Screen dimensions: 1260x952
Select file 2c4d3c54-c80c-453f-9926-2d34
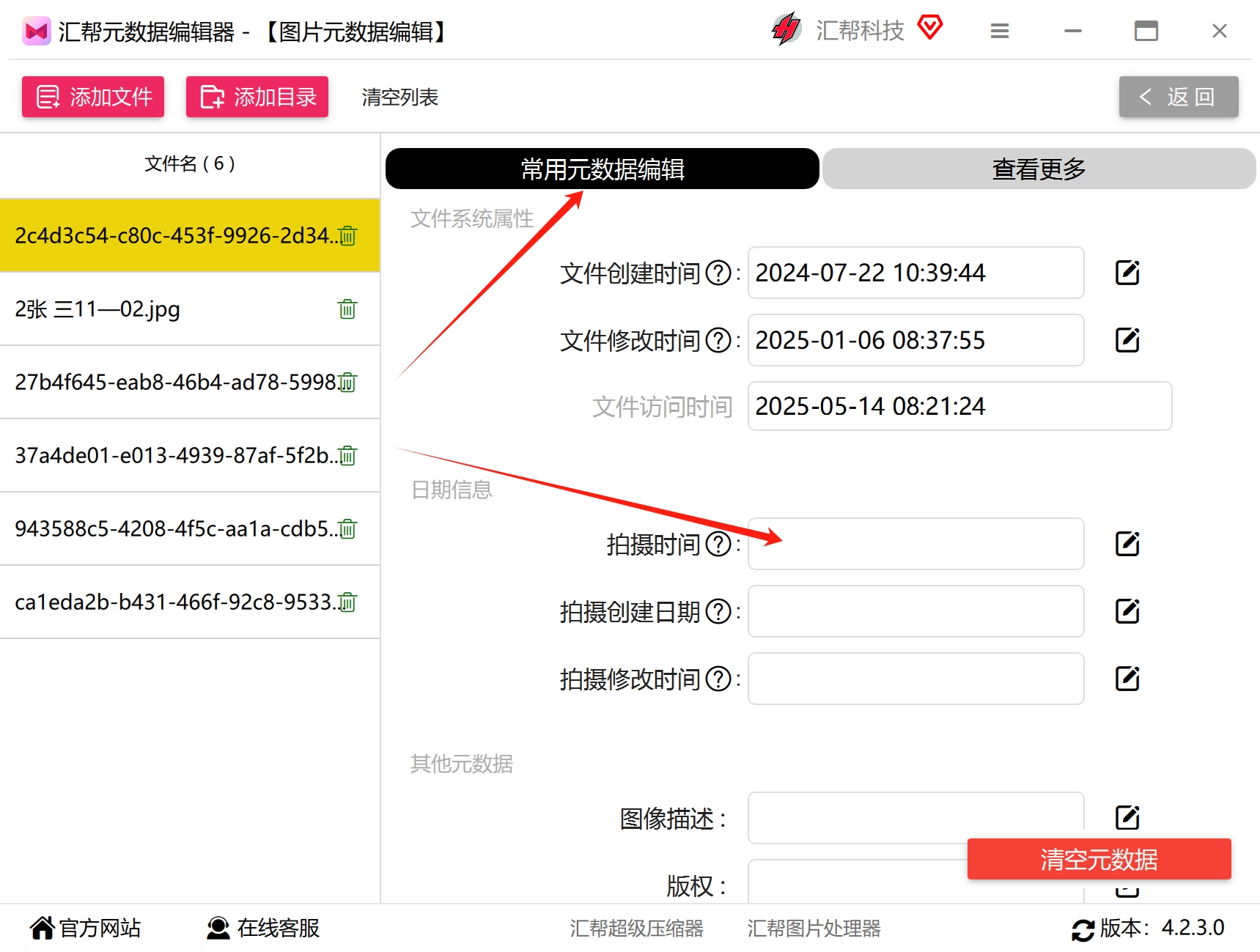coord(190,236)
